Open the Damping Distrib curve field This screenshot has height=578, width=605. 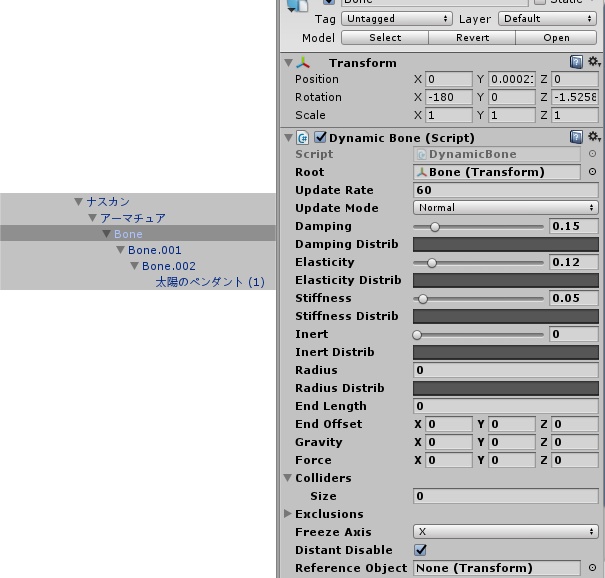(x=505, y=244)
